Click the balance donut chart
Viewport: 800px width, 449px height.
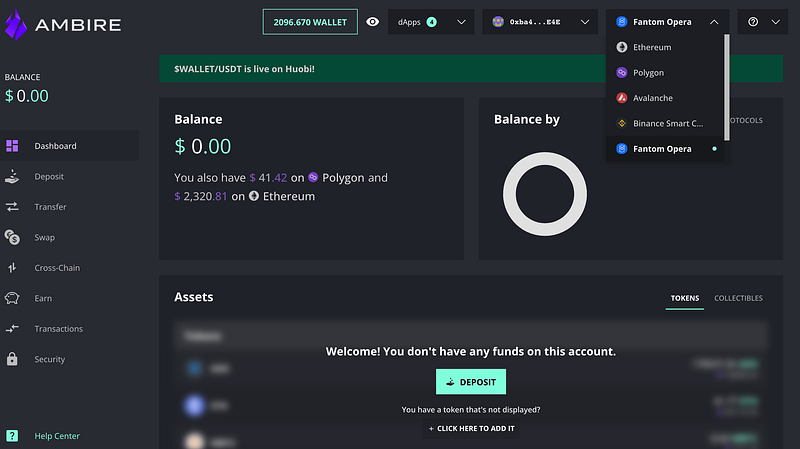pos(545,194)
